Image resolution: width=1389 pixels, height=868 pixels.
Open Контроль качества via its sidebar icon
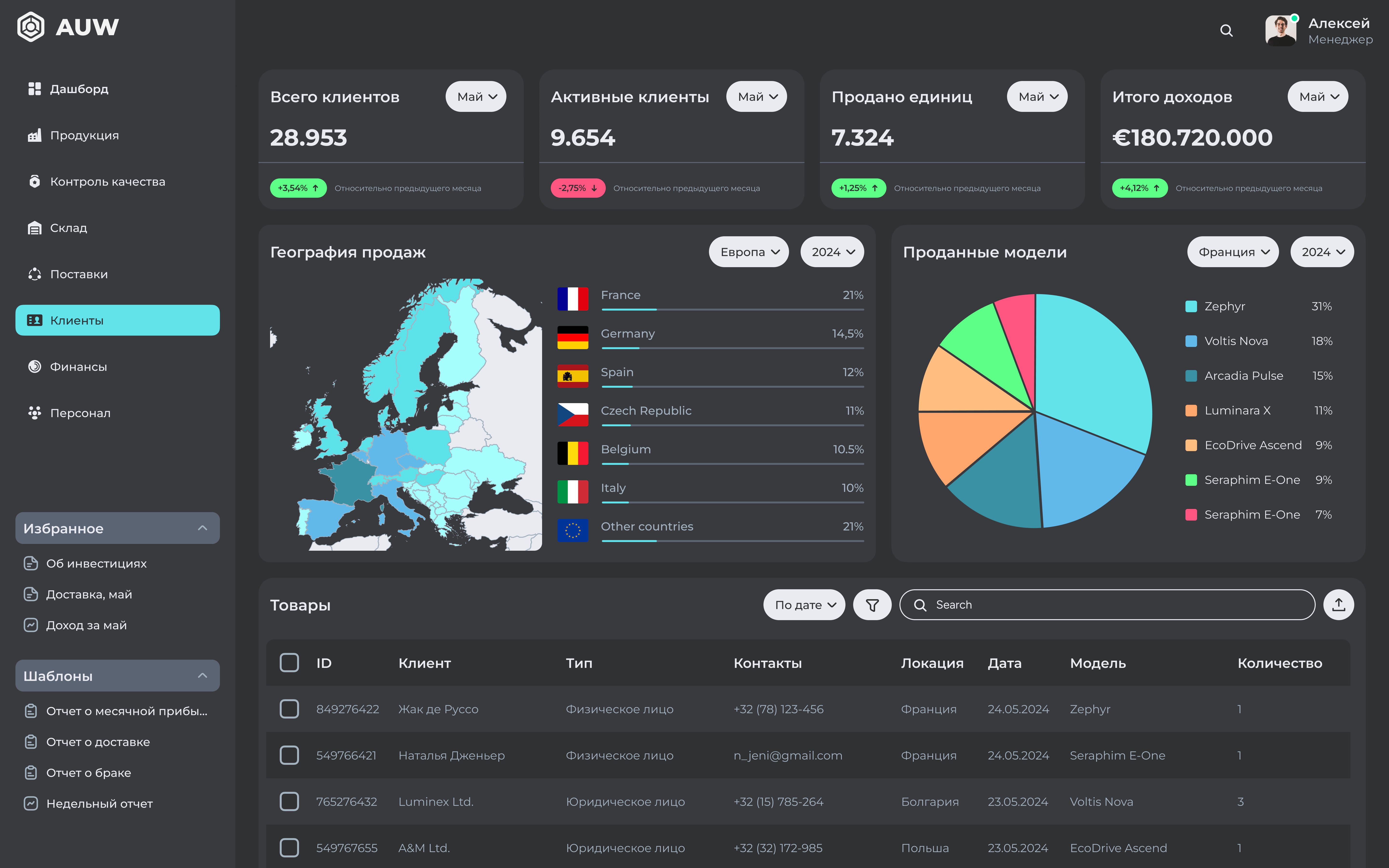coord(34,181)
